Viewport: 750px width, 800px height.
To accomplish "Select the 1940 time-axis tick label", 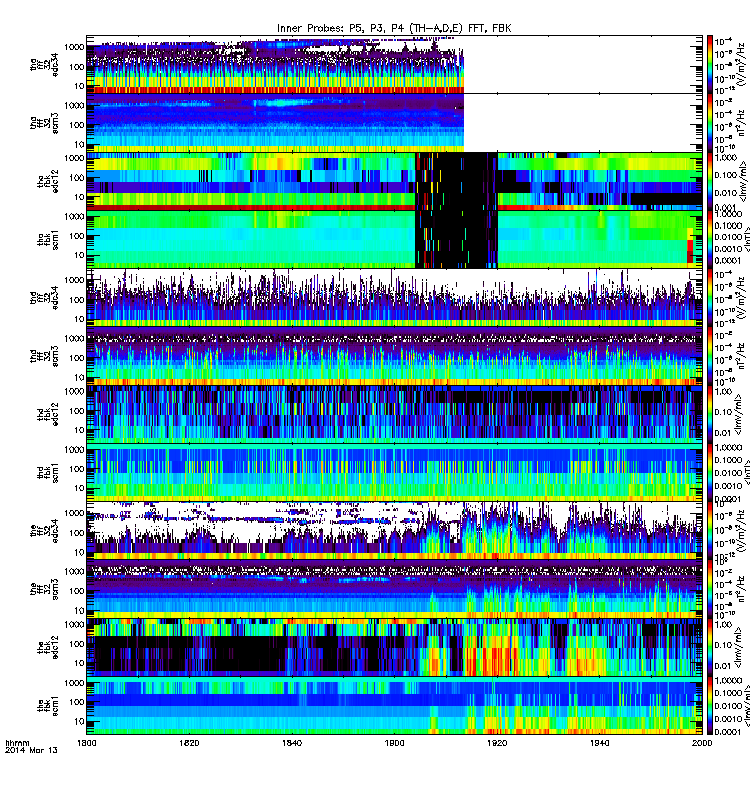I will 599,743.
